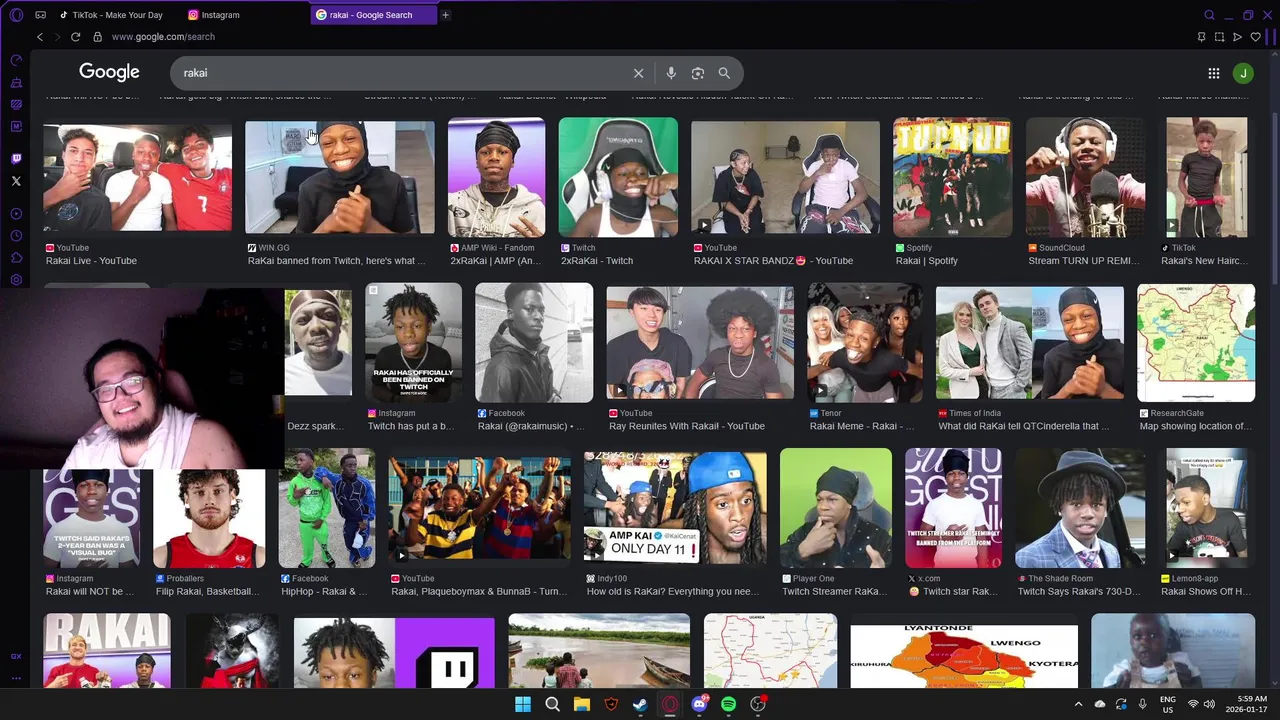The height and width of the screenshot is (720, 1280).
Task: Click "HipHop - Rakai &" Facebook caption
Action: click(325, 592)
